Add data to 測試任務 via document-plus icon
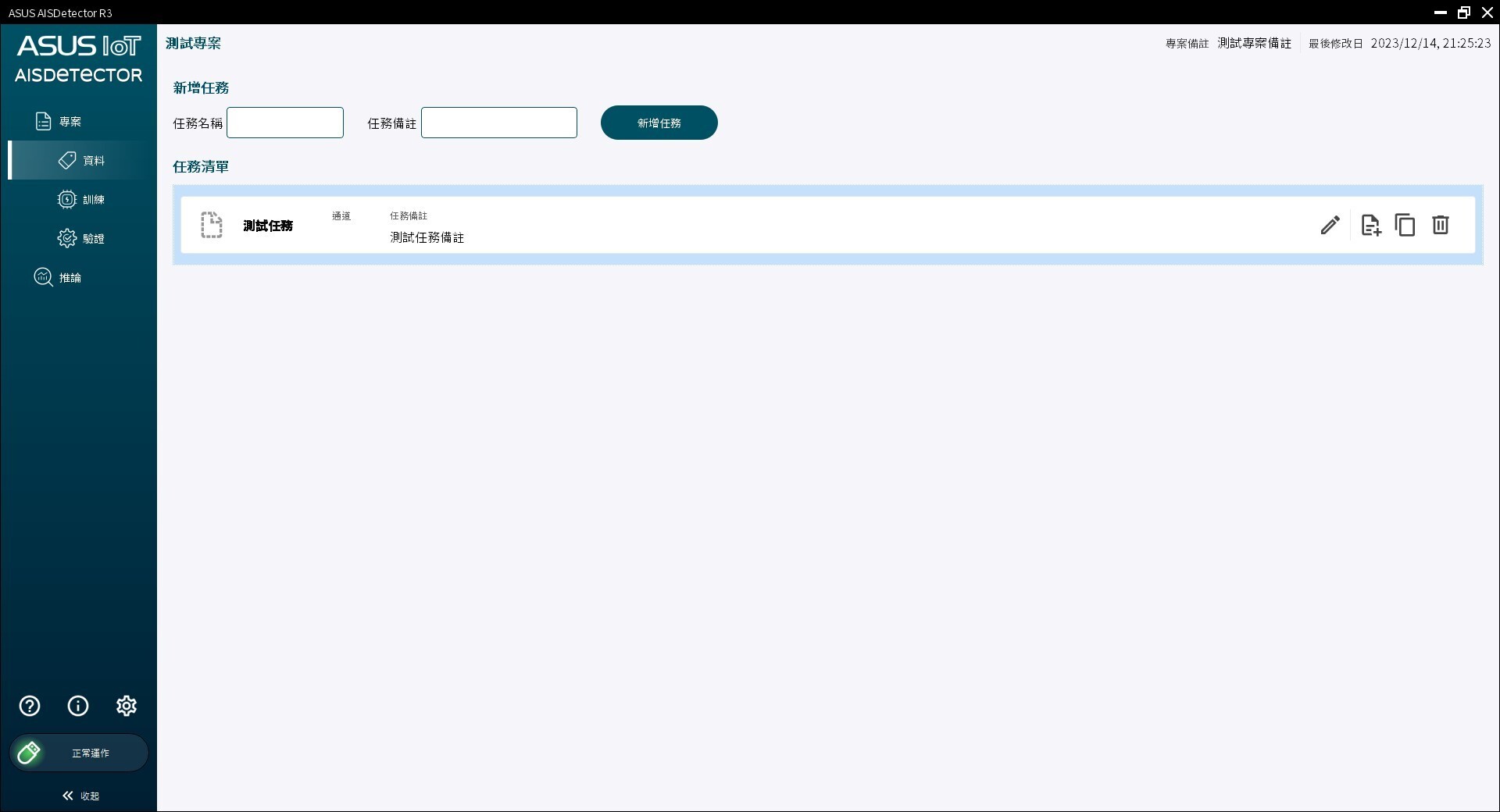 pyautogui.click(x=1370, y=225)
